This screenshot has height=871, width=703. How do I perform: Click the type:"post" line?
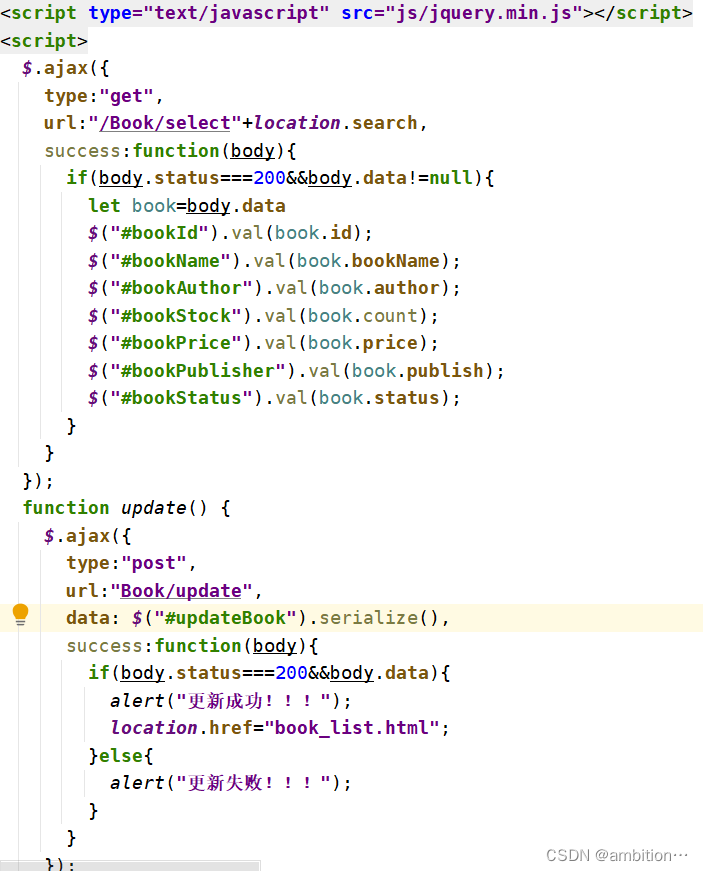tap(131, 563)
